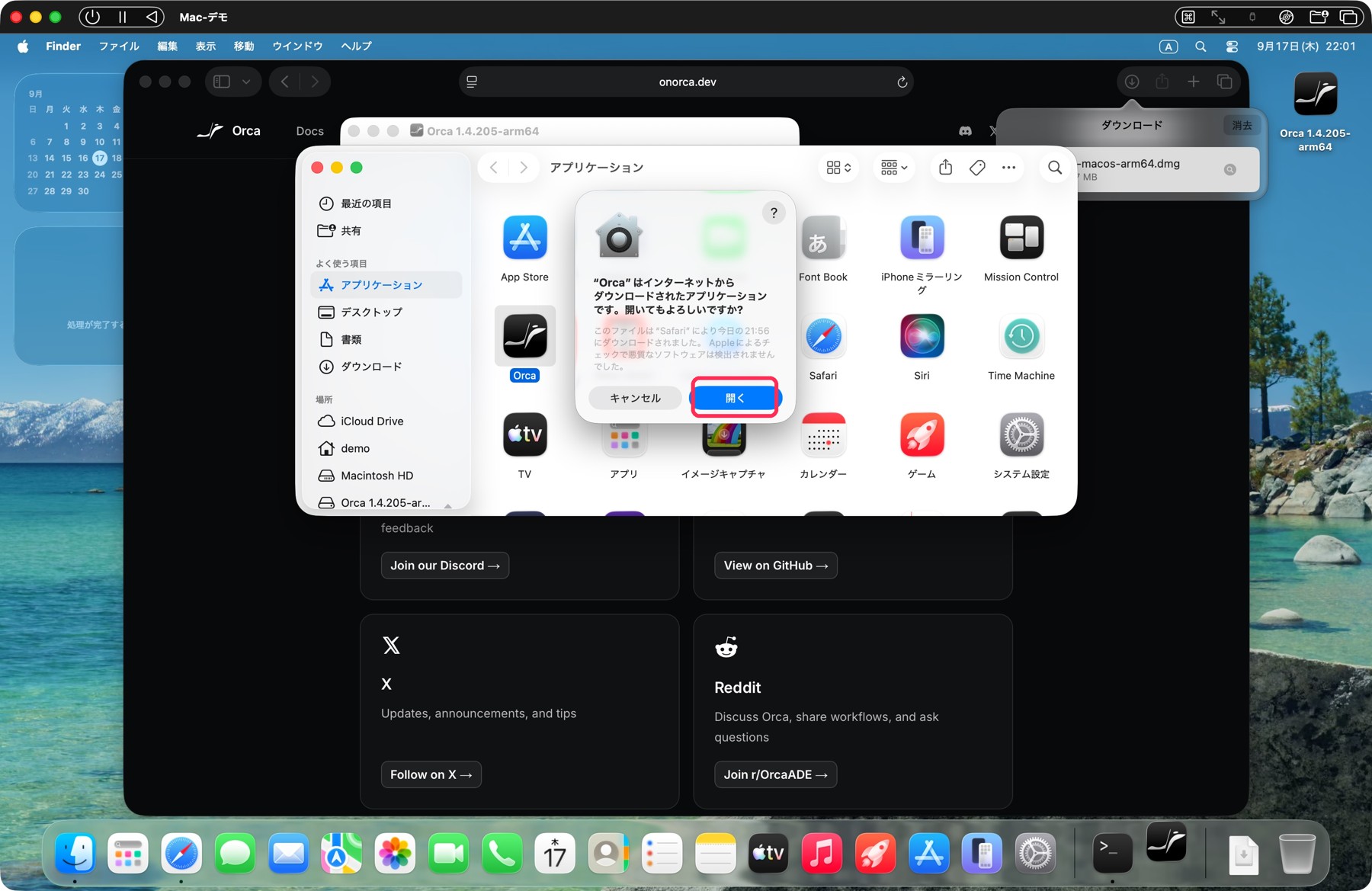This screenshot has height=891, width=1372.
Task: Open Terminal from the Dock
Action: 1112,851
